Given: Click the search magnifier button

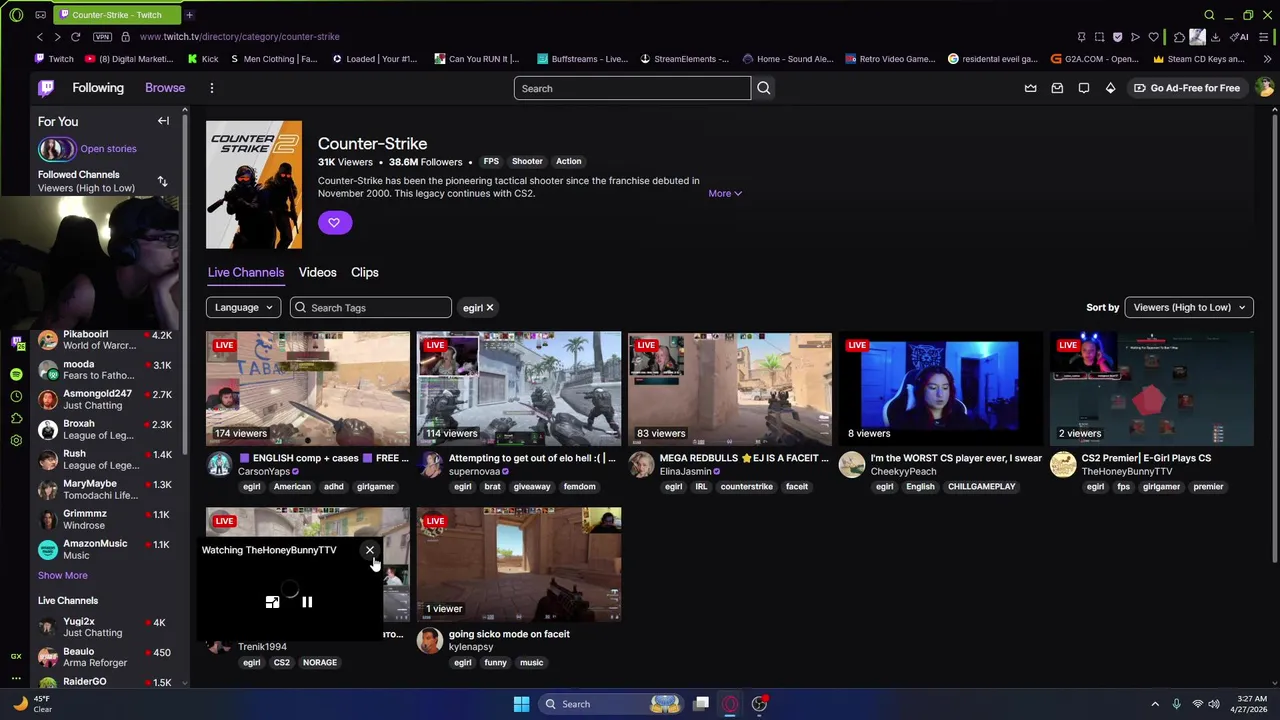Looking at the screenshot, I should click(764, 88).
